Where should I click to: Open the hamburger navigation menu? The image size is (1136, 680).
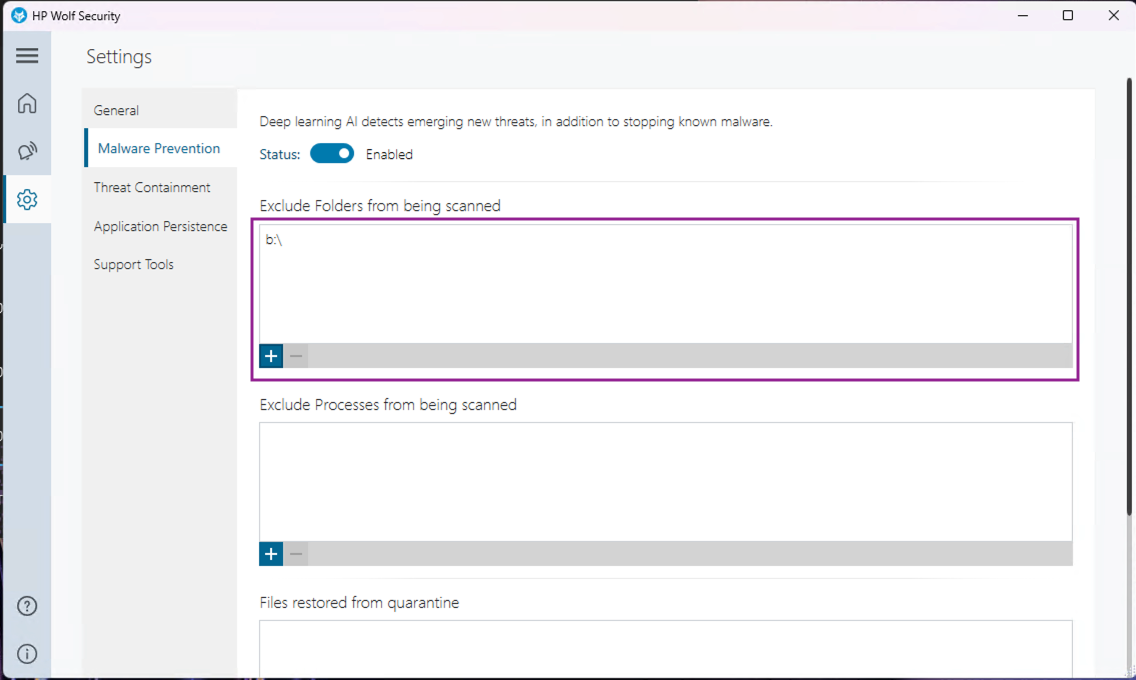coord(27,56)
